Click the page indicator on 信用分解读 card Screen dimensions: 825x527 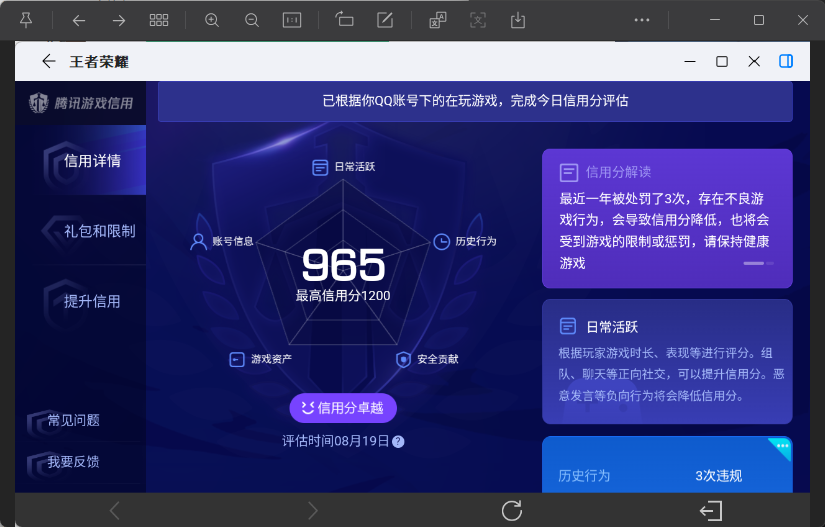coord(758,263)
